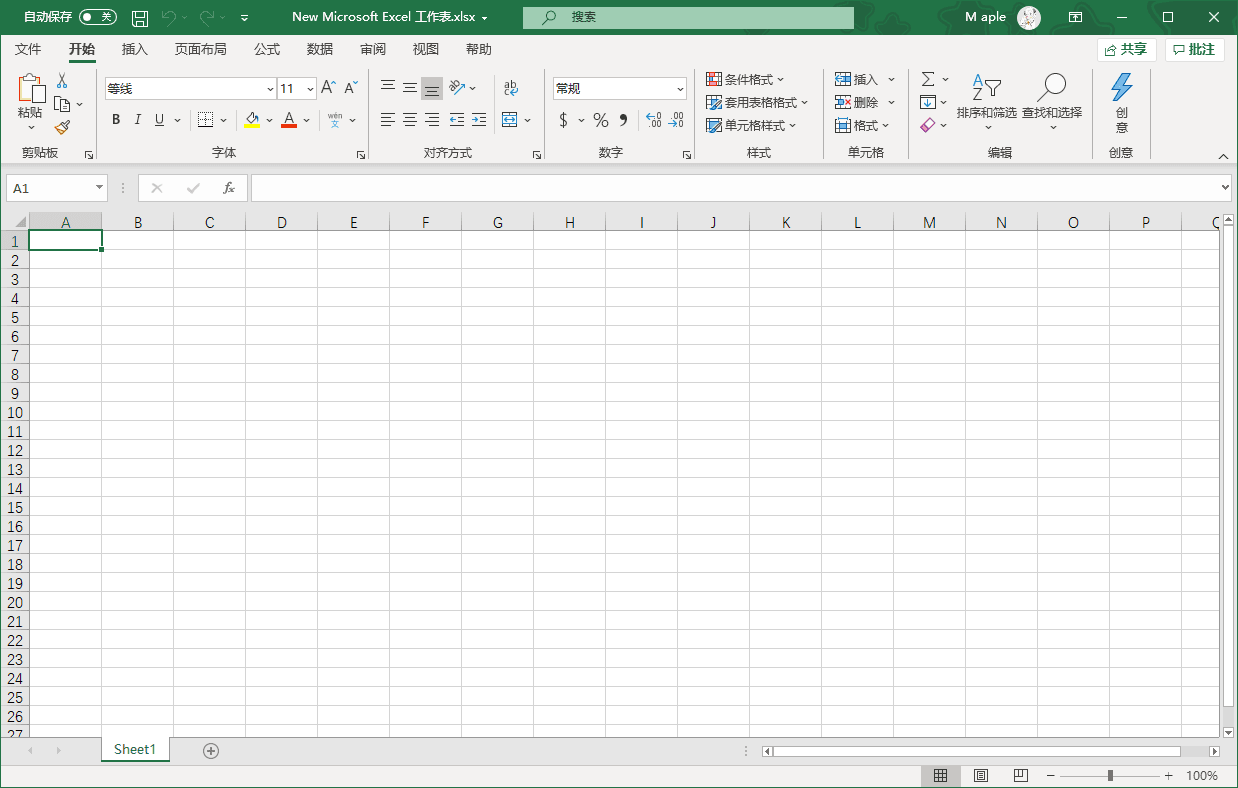1238x788 pixels.
Task: Toggle the 自动保存 AutoSave switch
Action: [x=98, y=17]
